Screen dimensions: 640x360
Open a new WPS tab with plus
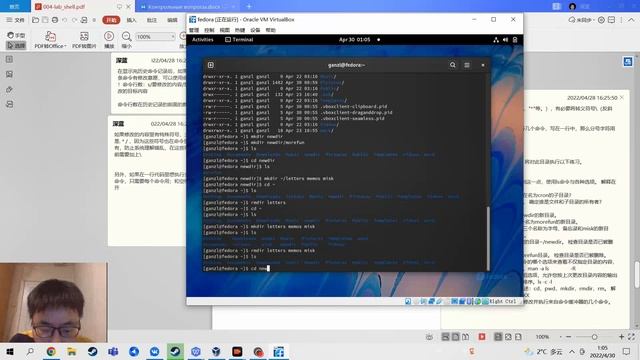tap(249, 7)
